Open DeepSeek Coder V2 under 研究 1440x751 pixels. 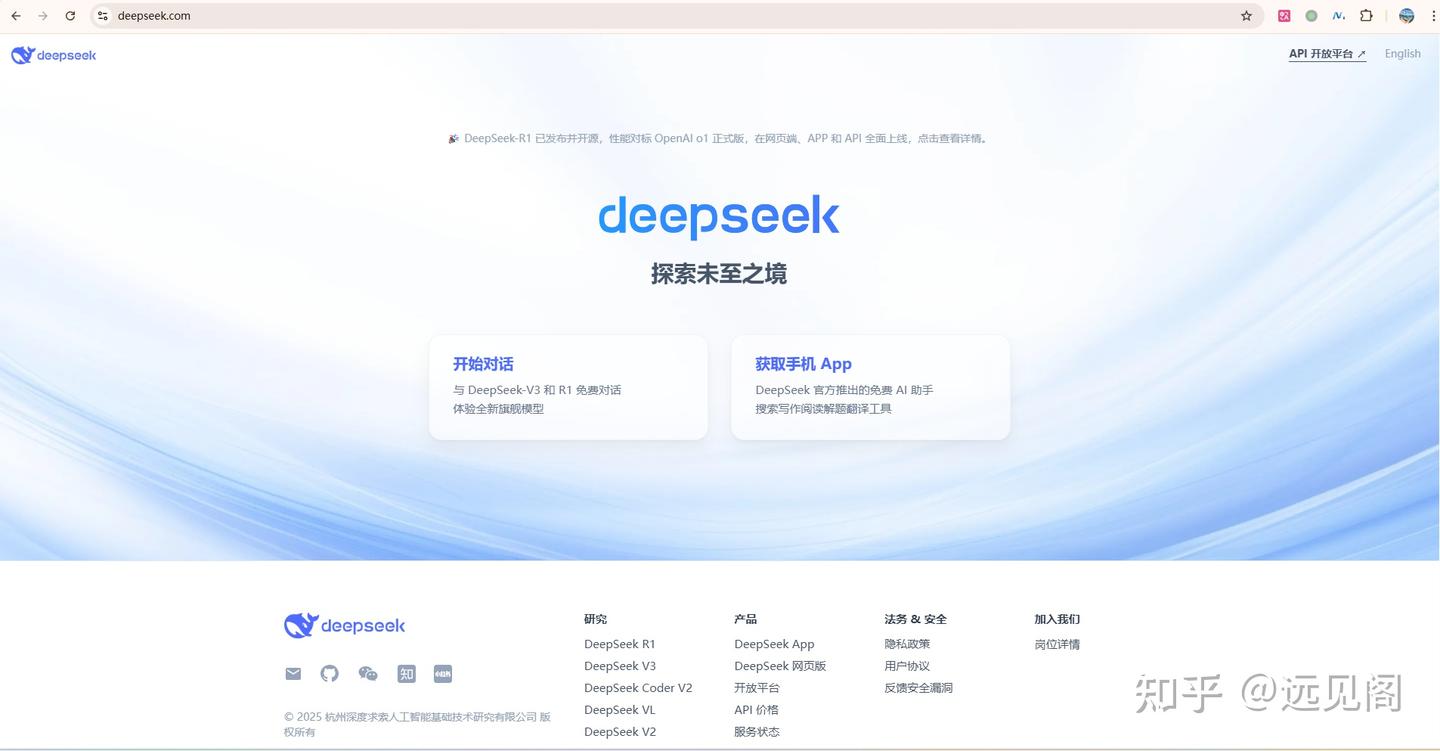[x=639, y=687]
